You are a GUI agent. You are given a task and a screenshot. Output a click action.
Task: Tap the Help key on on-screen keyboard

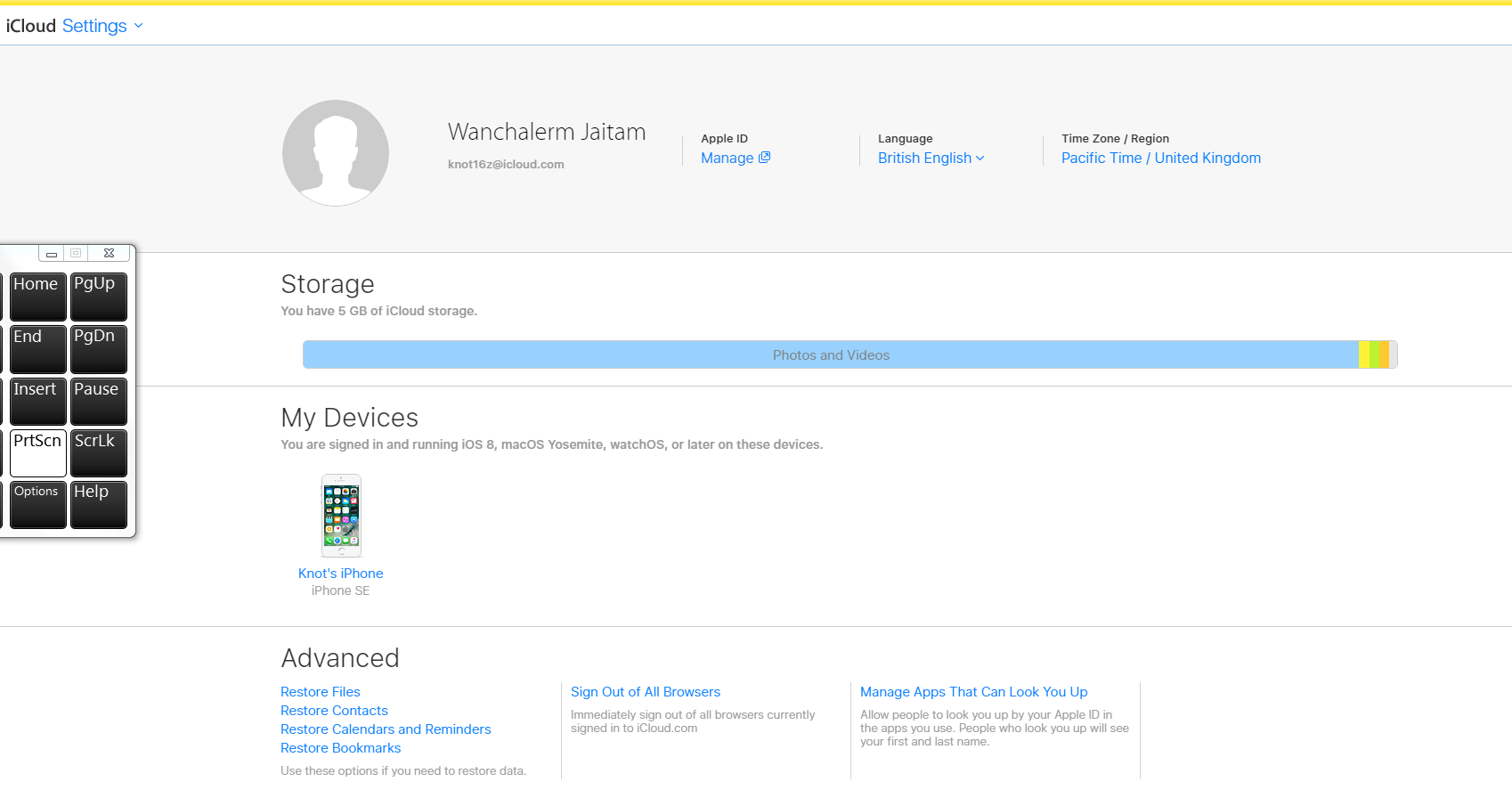(99, 505)
